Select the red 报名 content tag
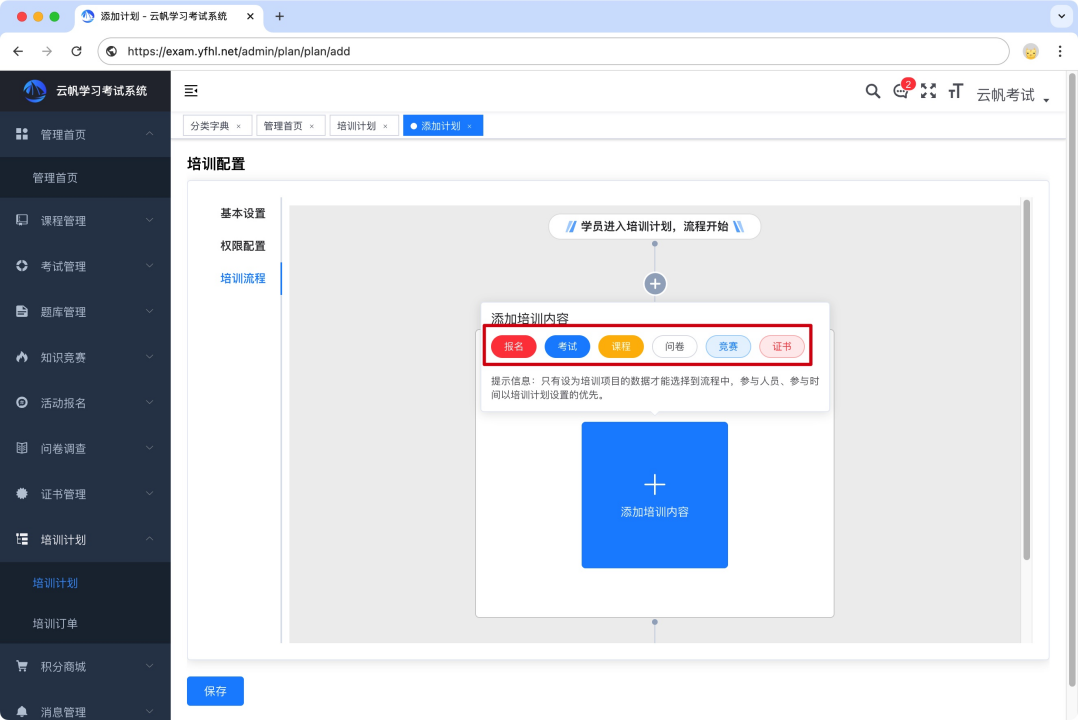 [x=514, y=346]
